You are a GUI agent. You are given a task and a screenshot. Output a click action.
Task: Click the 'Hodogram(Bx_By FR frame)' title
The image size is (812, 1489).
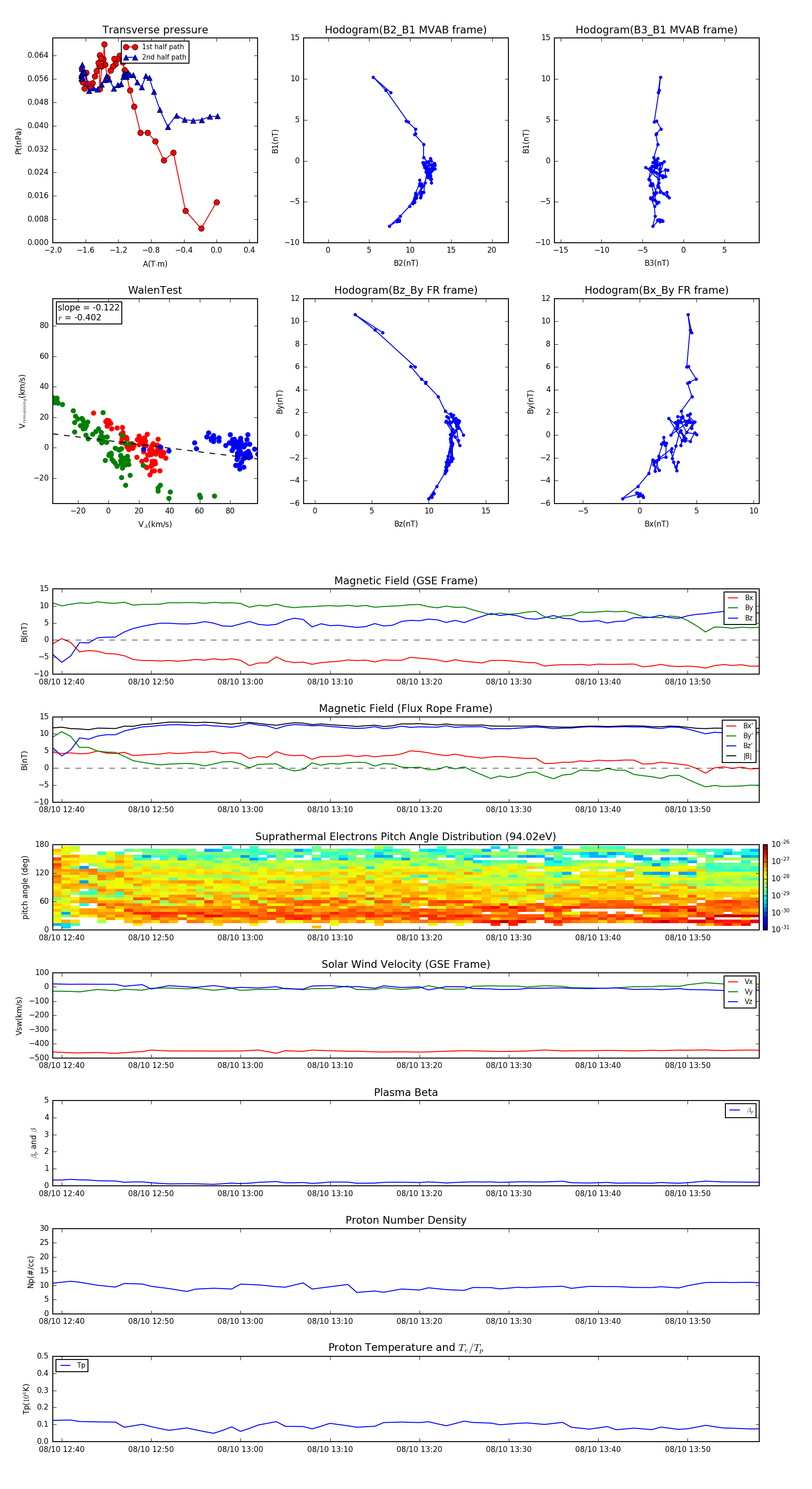point(656,290)
